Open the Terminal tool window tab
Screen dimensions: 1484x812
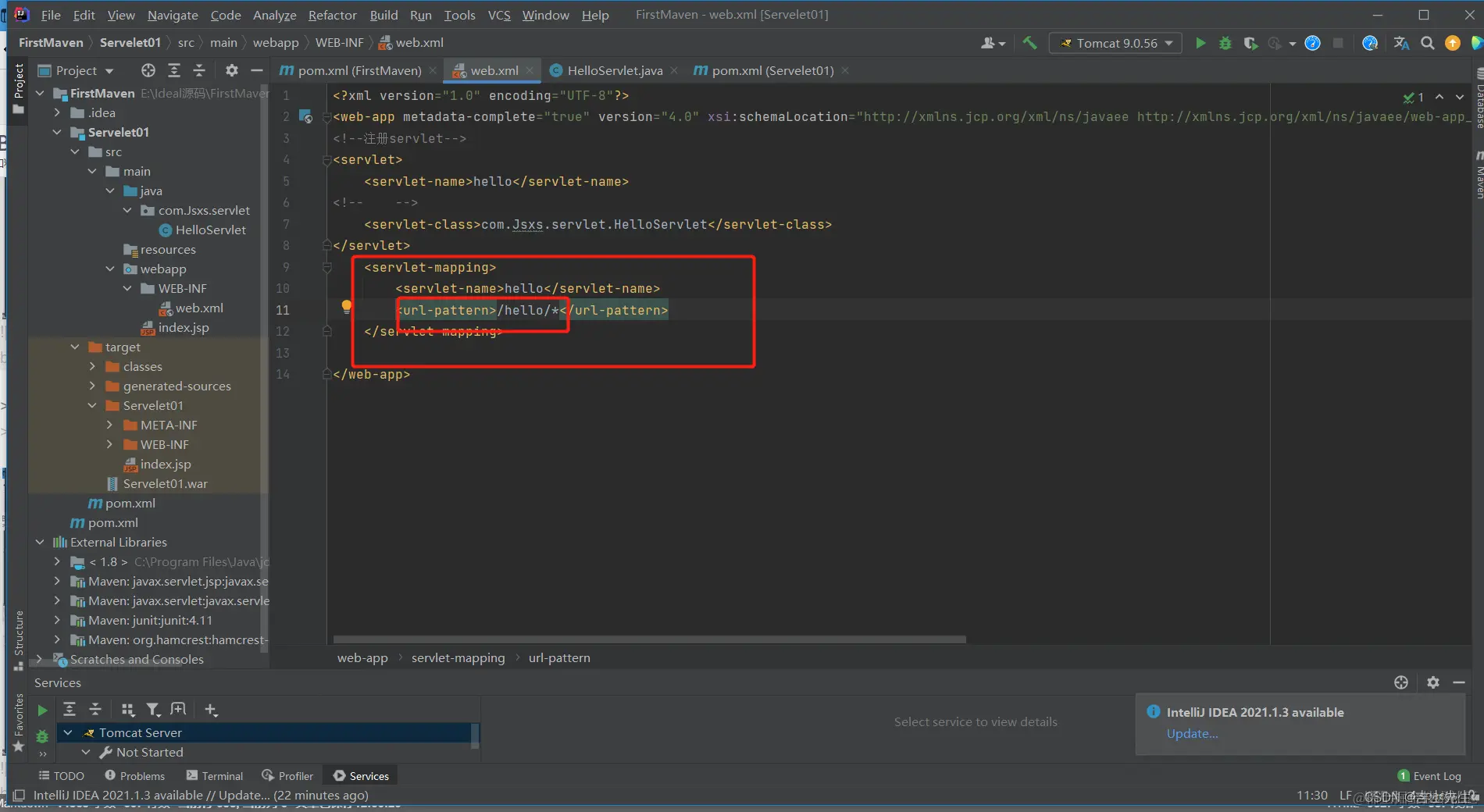click(x=215, y=776)
